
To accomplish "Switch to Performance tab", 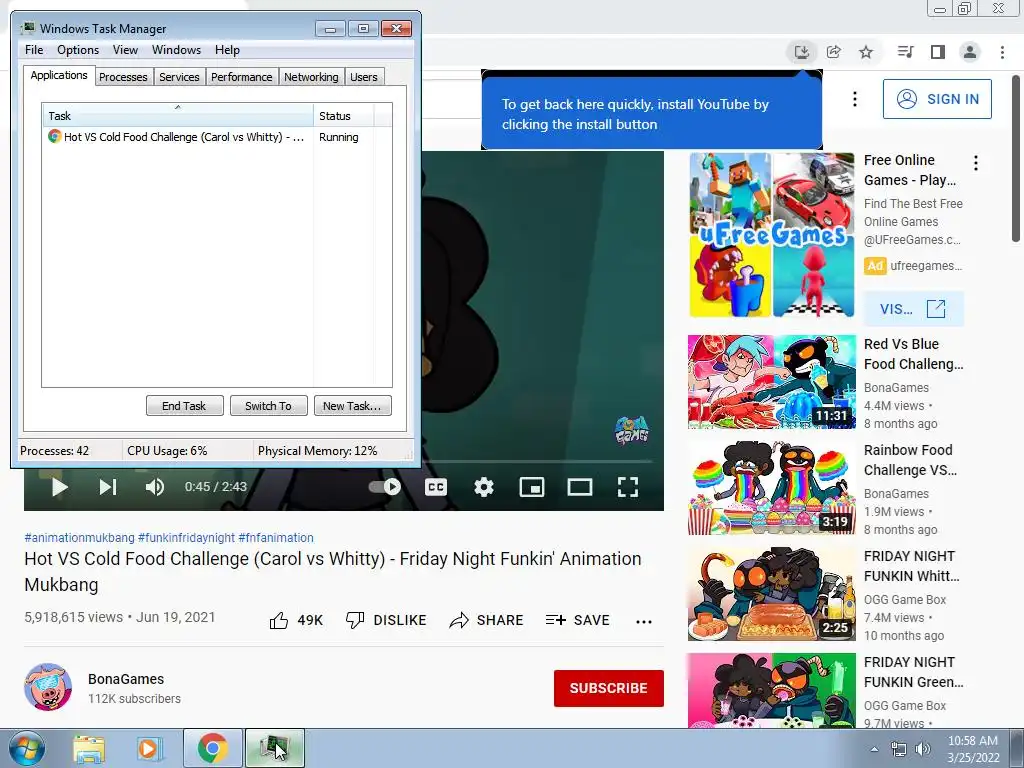I will [242, 77].
